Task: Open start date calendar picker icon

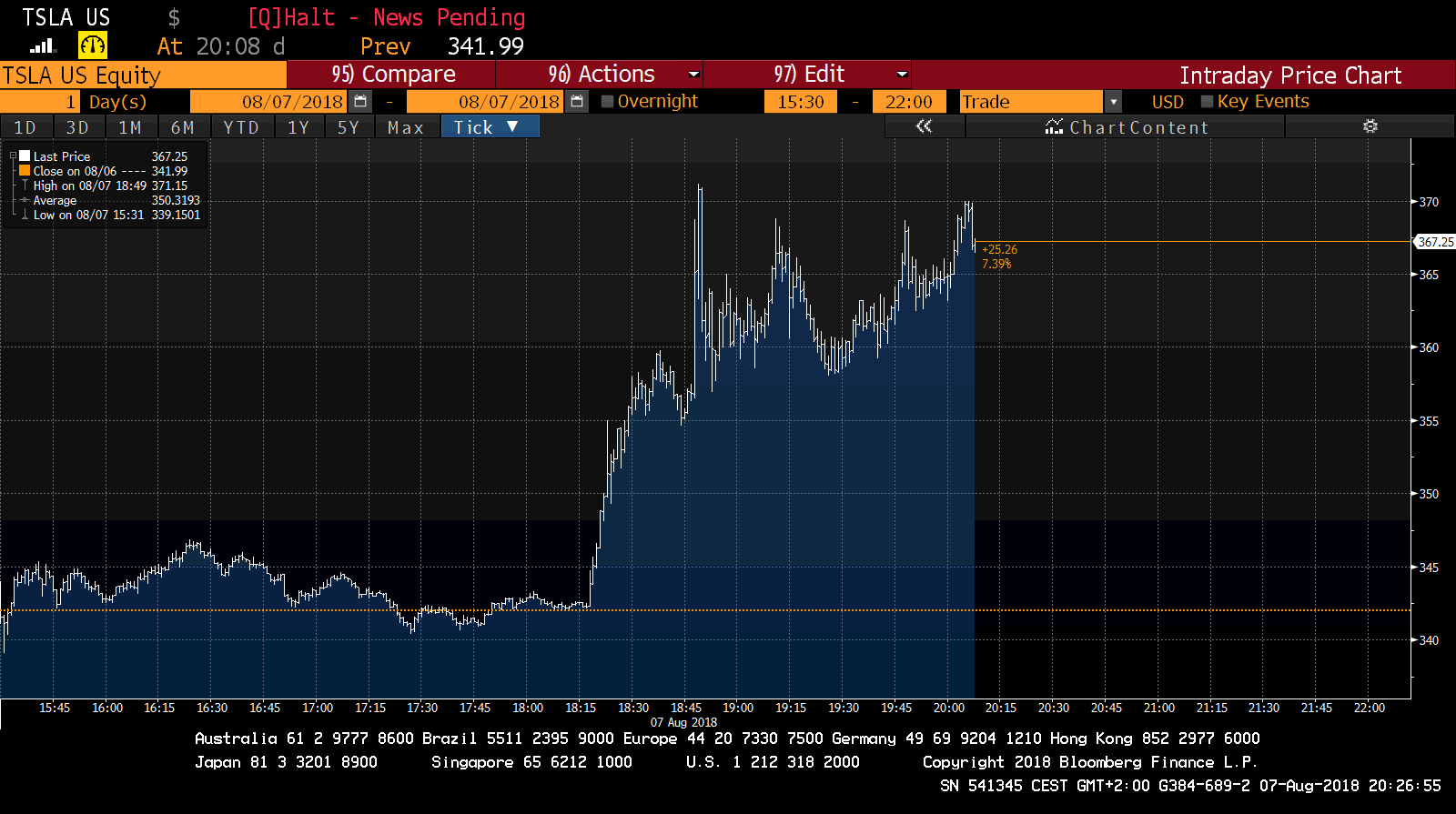Action: (x=361, y=102)
